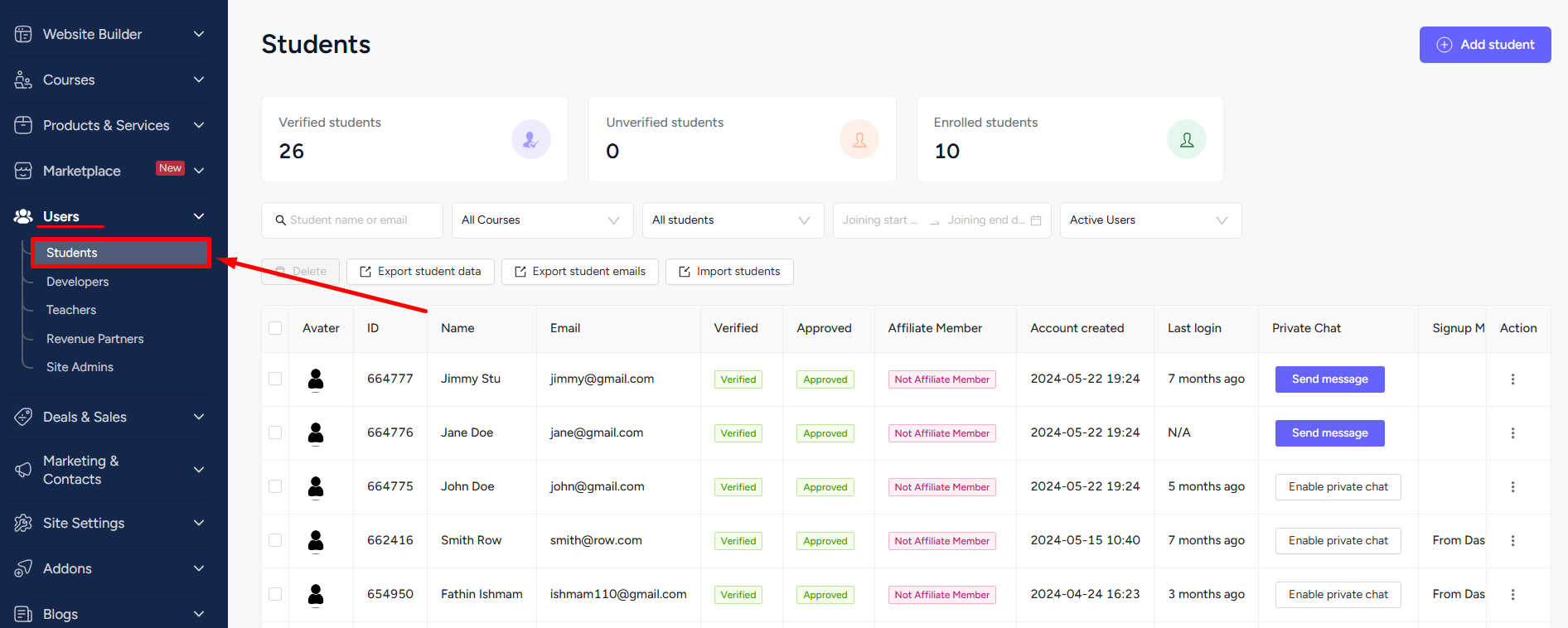Click the Products & Services sidebar icon

(23, 125)
